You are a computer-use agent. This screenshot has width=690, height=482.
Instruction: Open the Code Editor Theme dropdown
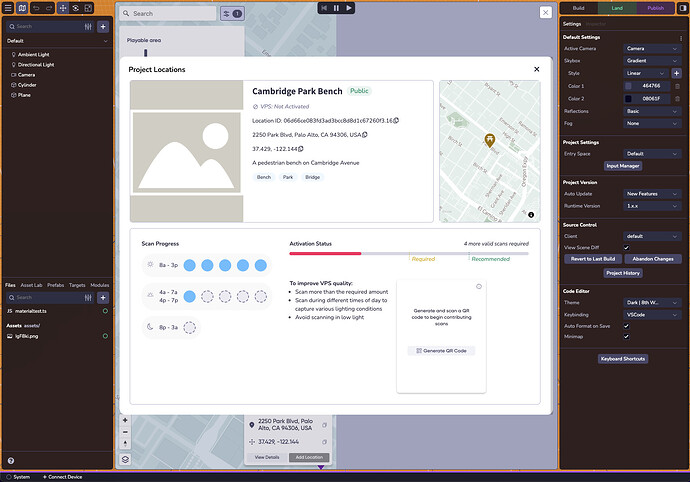652,302
